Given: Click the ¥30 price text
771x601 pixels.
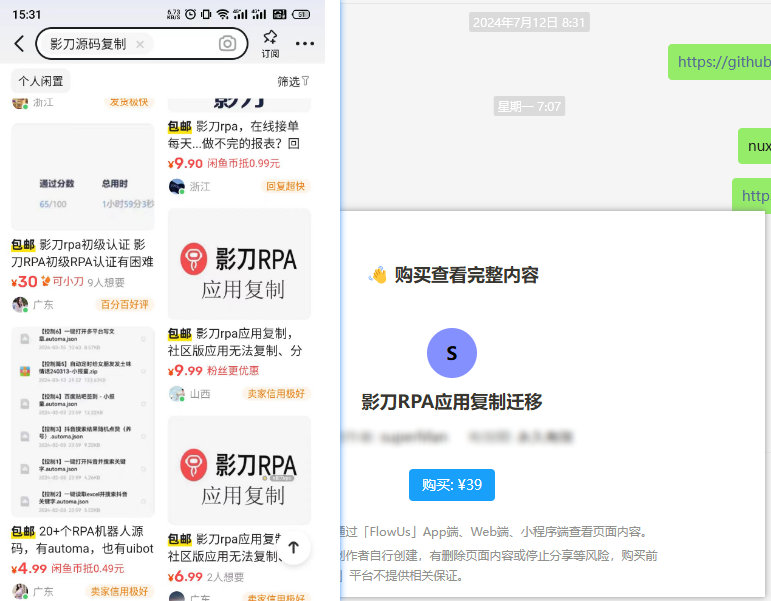Looking at the screenshot, I should pyautogui.click(x=25, y=282).
